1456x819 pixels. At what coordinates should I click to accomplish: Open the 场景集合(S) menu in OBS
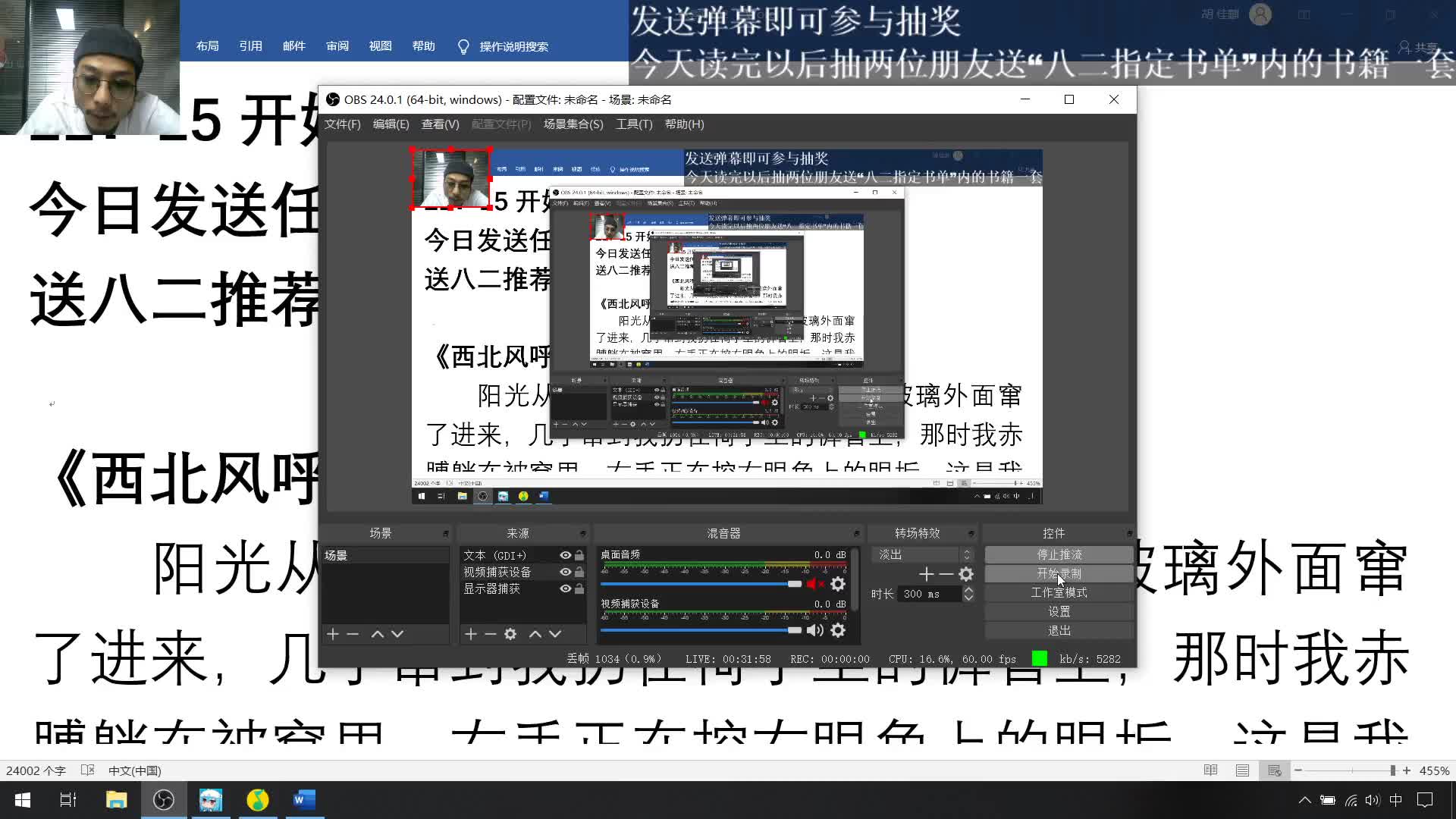(x=573, y=124)
